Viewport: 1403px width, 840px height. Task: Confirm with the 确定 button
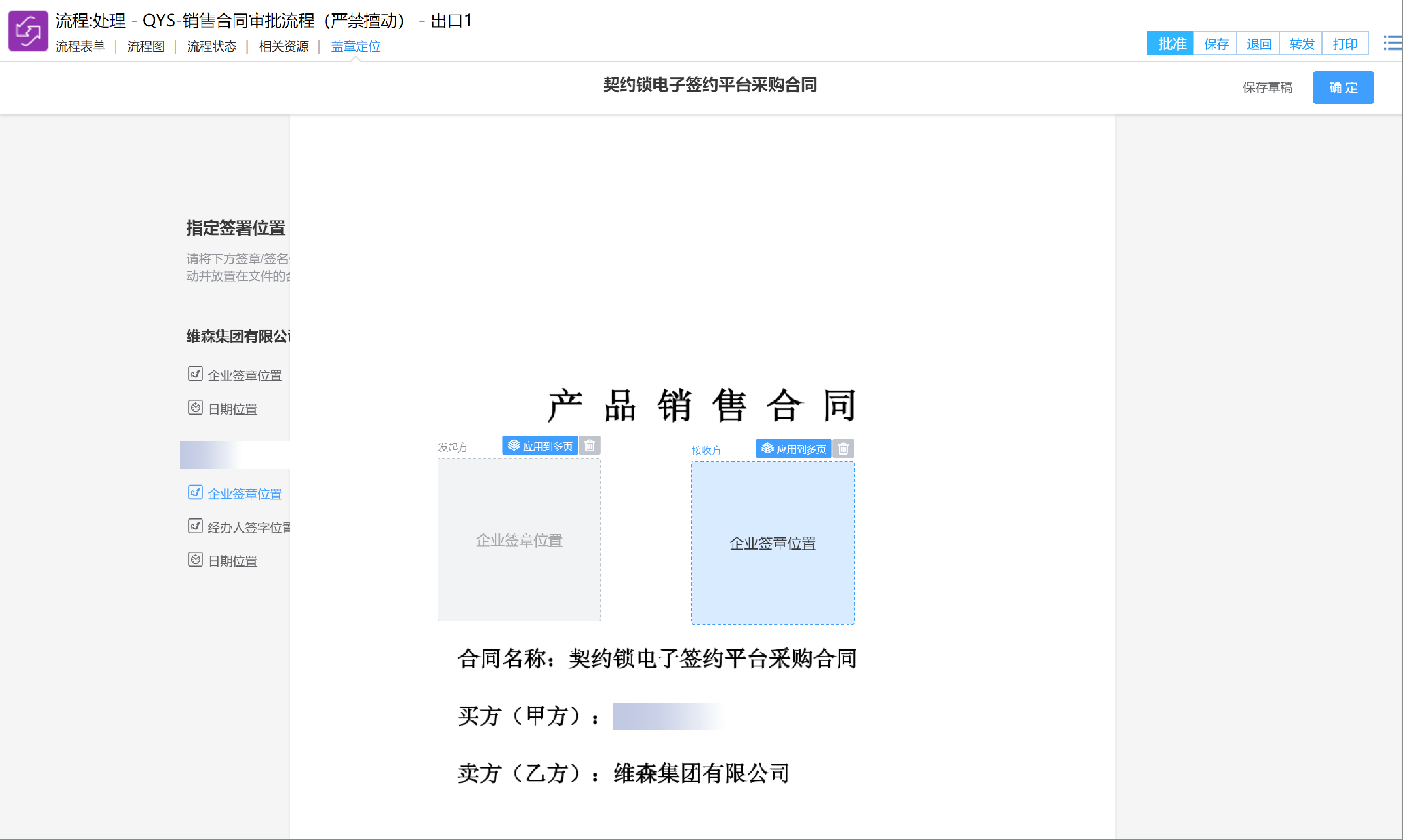[1343, 88]
